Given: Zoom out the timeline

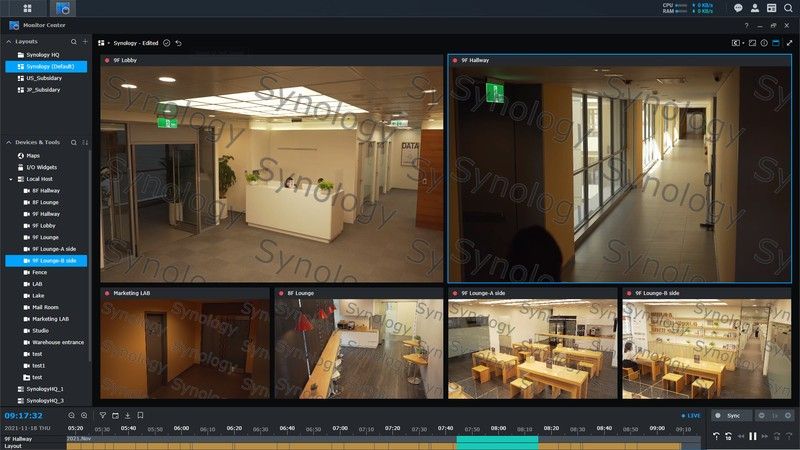Looking at the screenshot, I should click(x=71, y=416).
